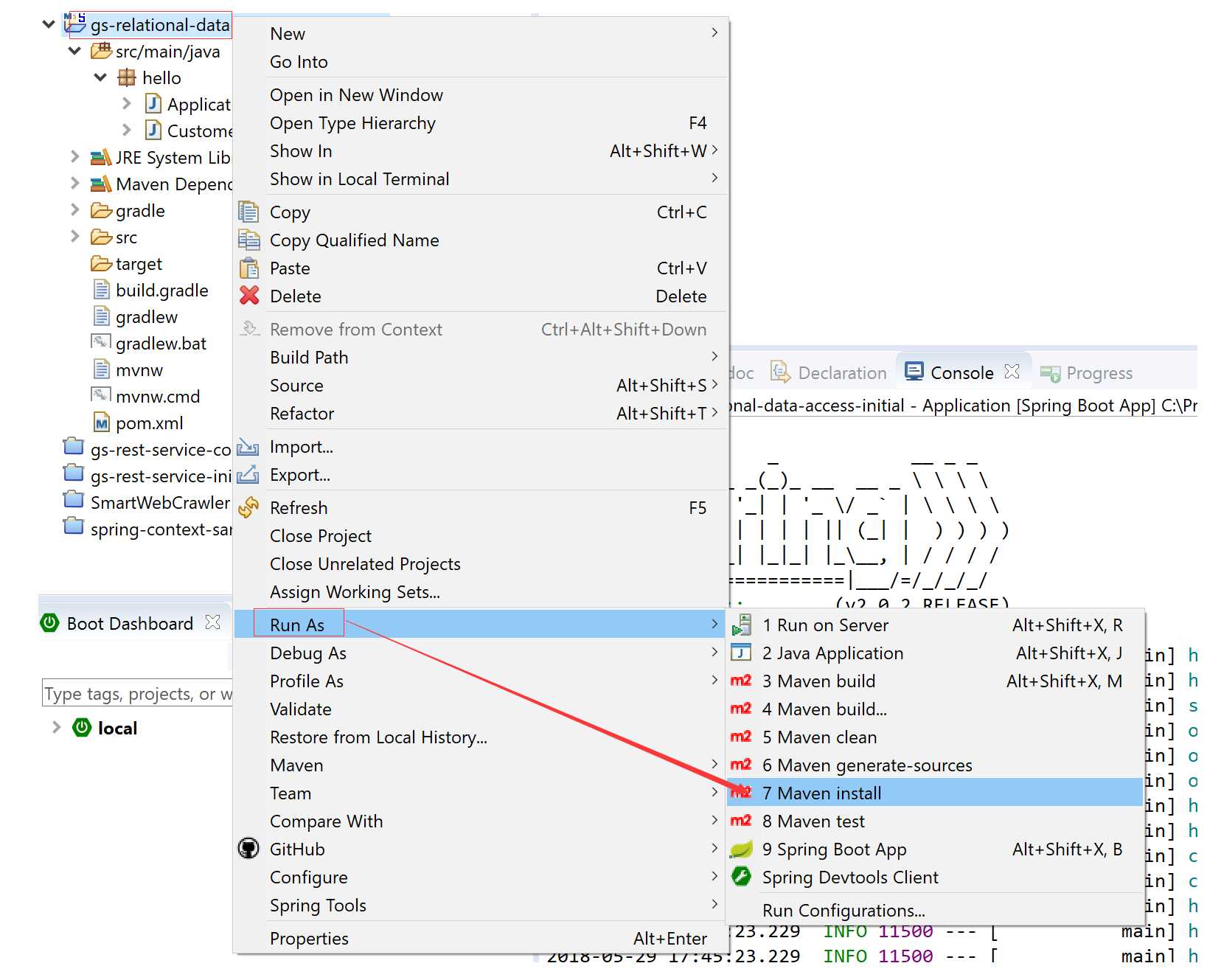
Task: Click the Declaration tab icon
Action: click(x=780, y=372)
